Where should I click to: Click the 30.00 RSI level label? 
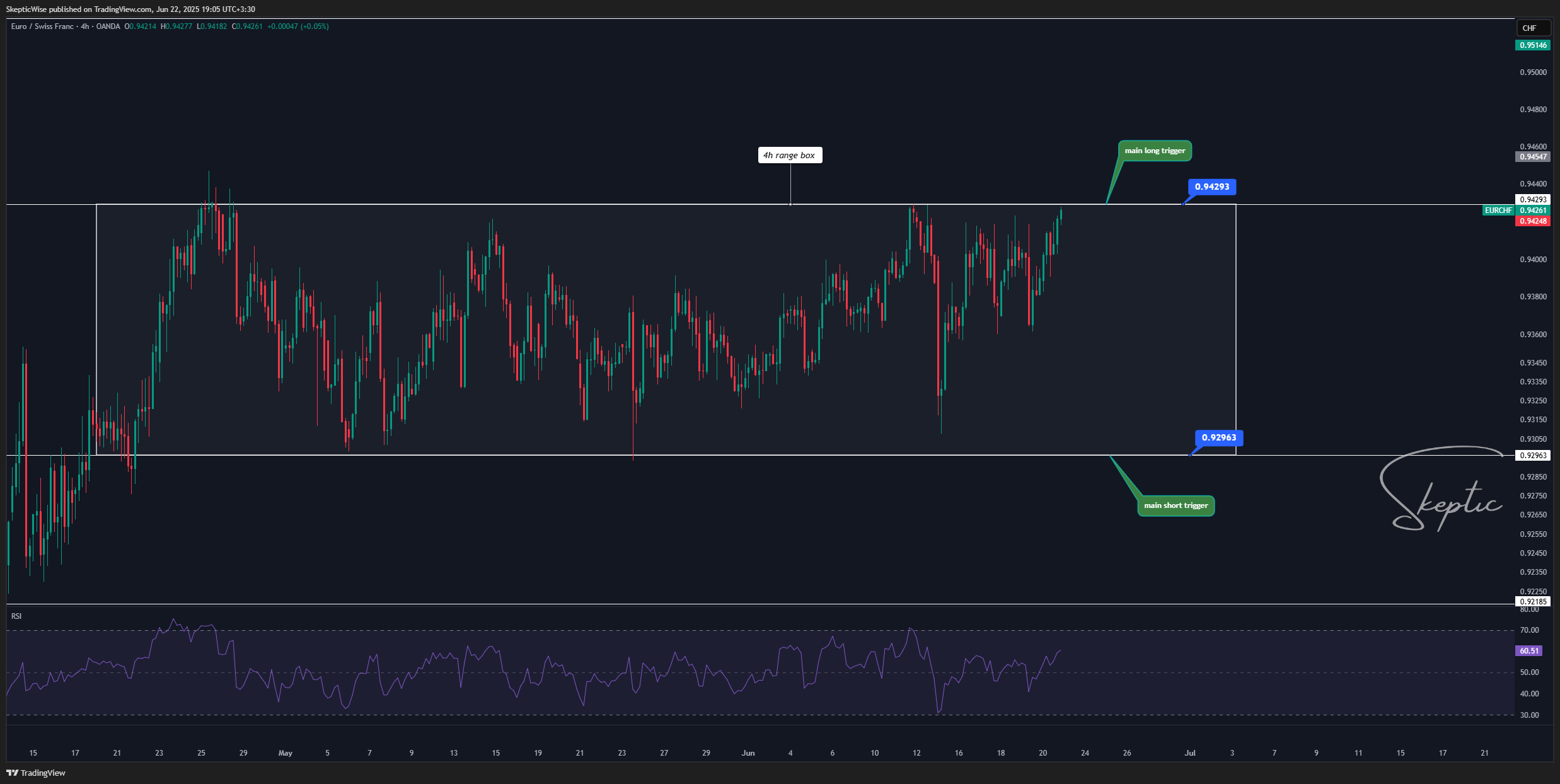click(x=1530, y=715)
